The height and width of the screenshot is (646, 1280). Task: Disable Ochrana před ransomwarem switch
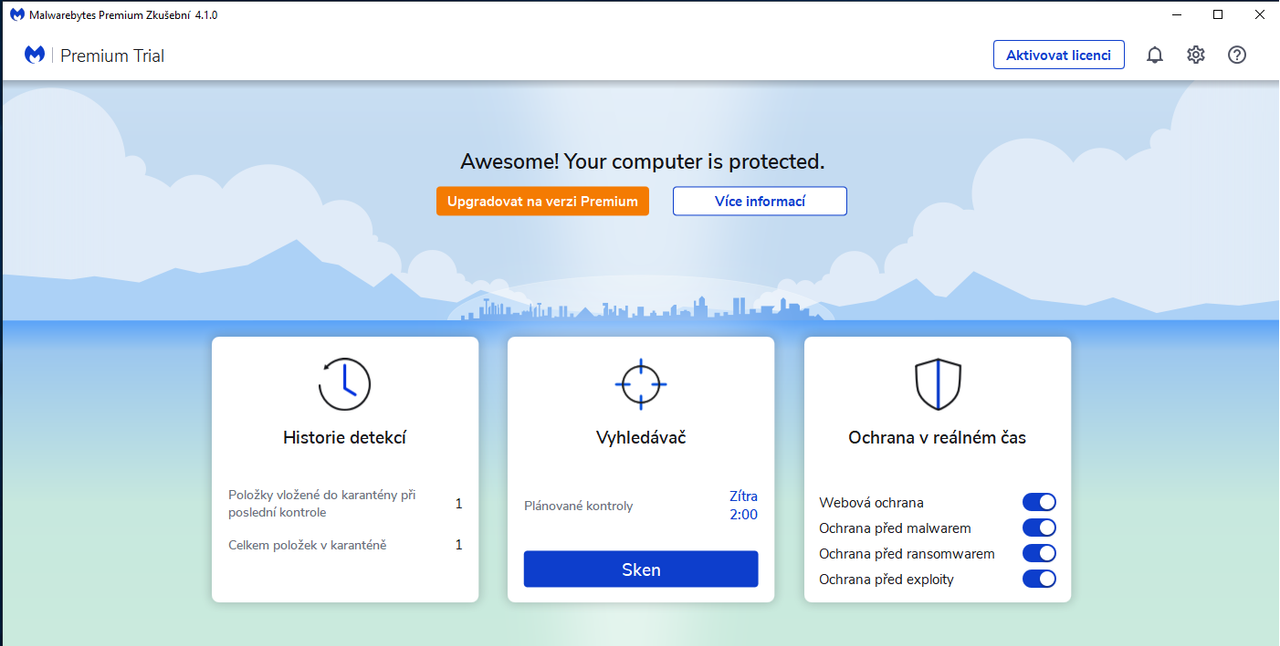[x=1039, y=553]
